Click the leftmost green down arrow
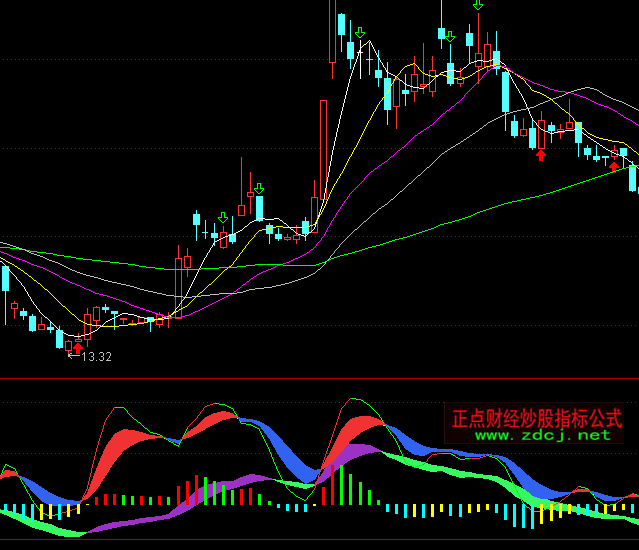Screen dimensions: 639x550 (222, 217)
